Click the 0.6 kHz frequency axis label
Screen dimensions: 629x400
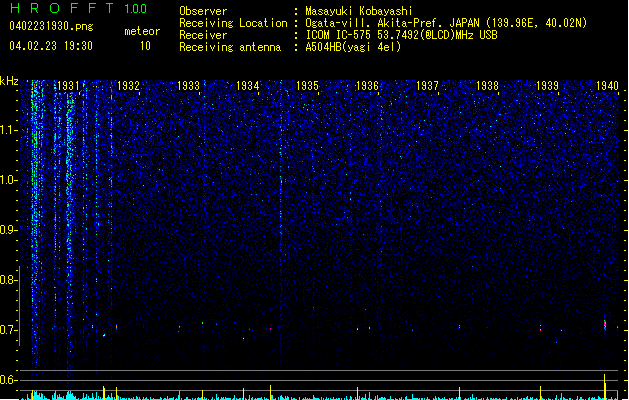click(8, 380)
